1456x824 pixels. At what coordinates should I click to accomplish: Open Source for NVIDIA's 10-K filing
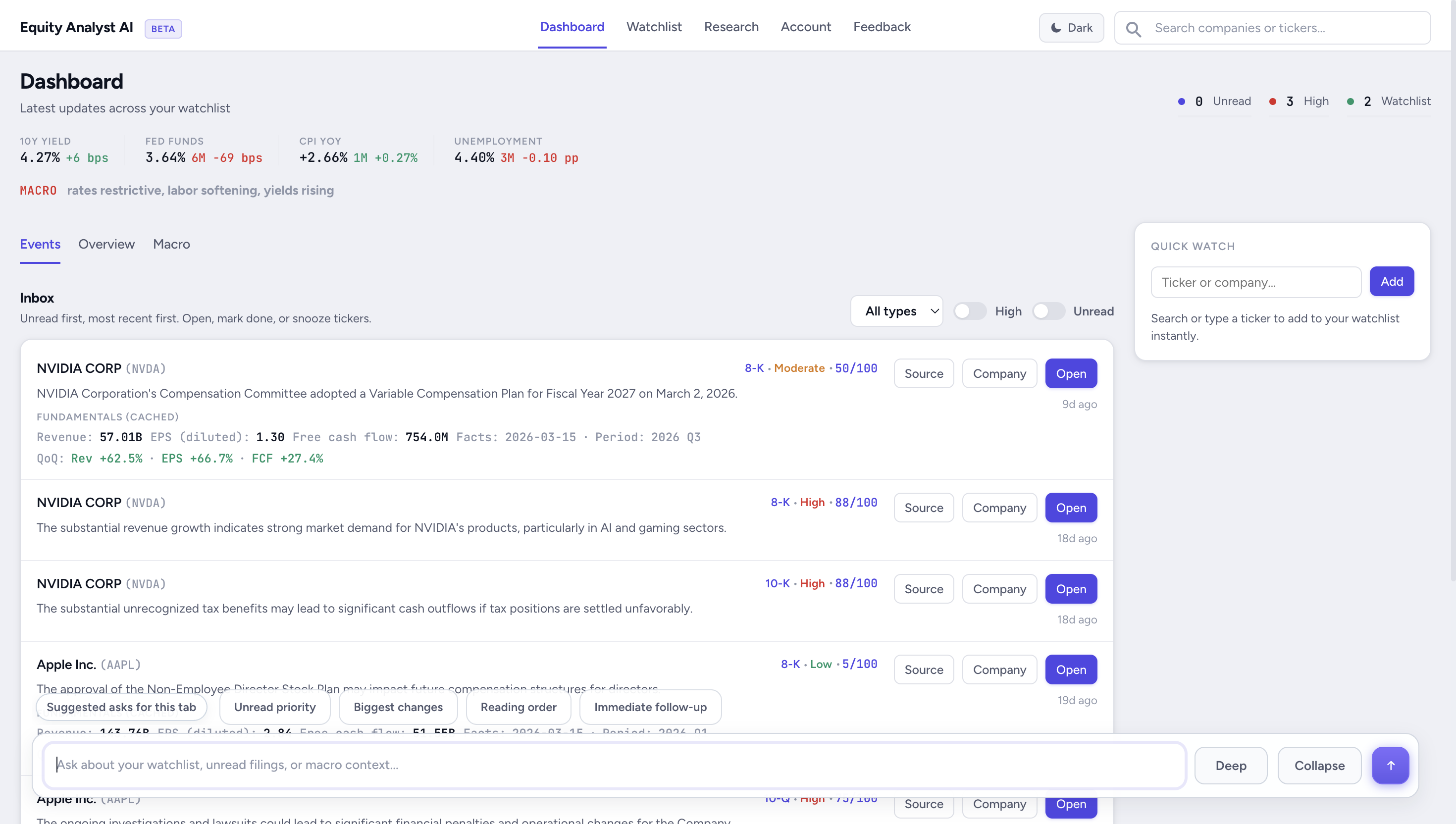(924, 589)
